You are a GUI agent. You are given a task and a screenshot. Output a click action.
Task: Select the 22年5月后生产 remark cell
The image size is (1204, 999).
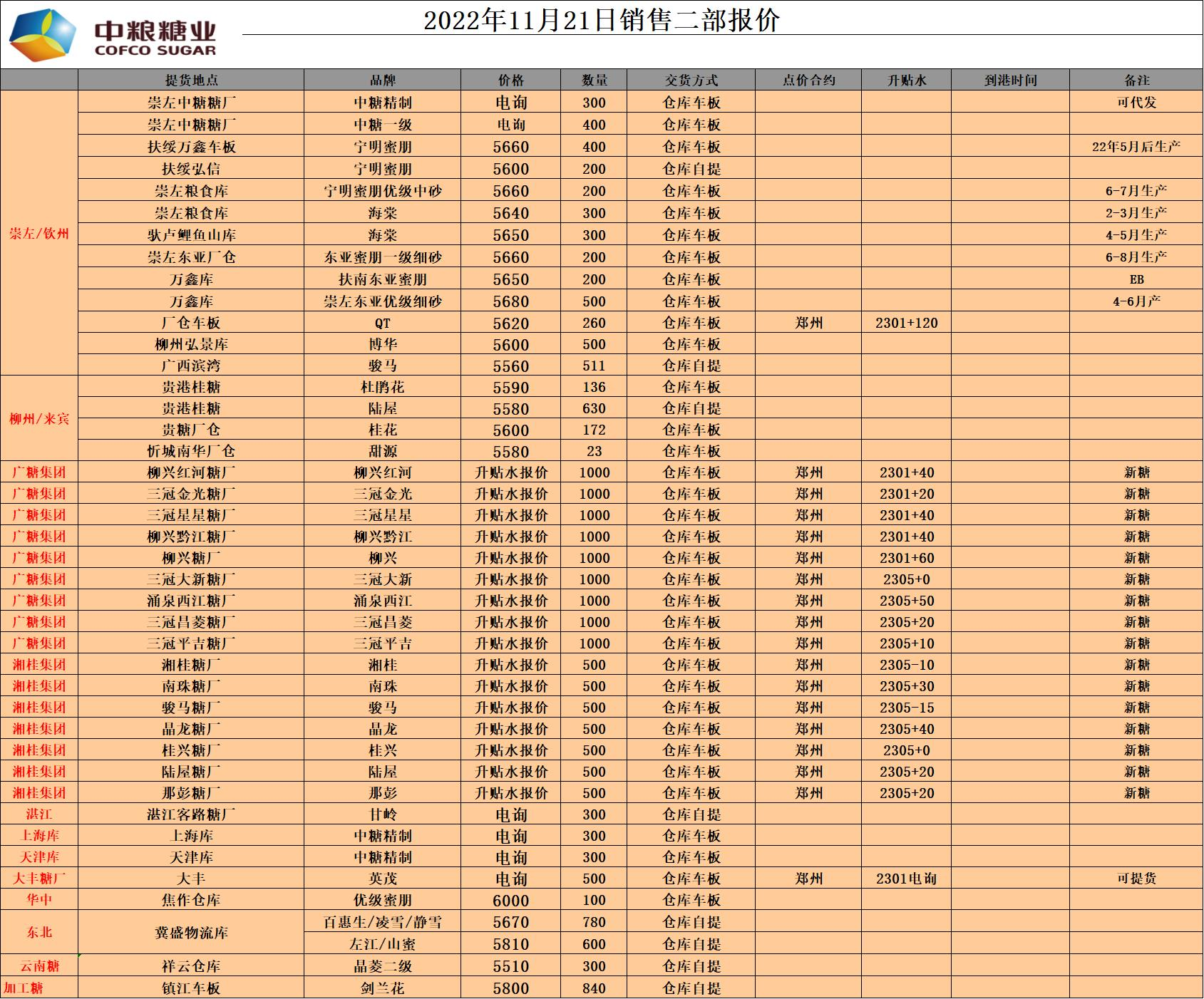tap(1136, 147)
